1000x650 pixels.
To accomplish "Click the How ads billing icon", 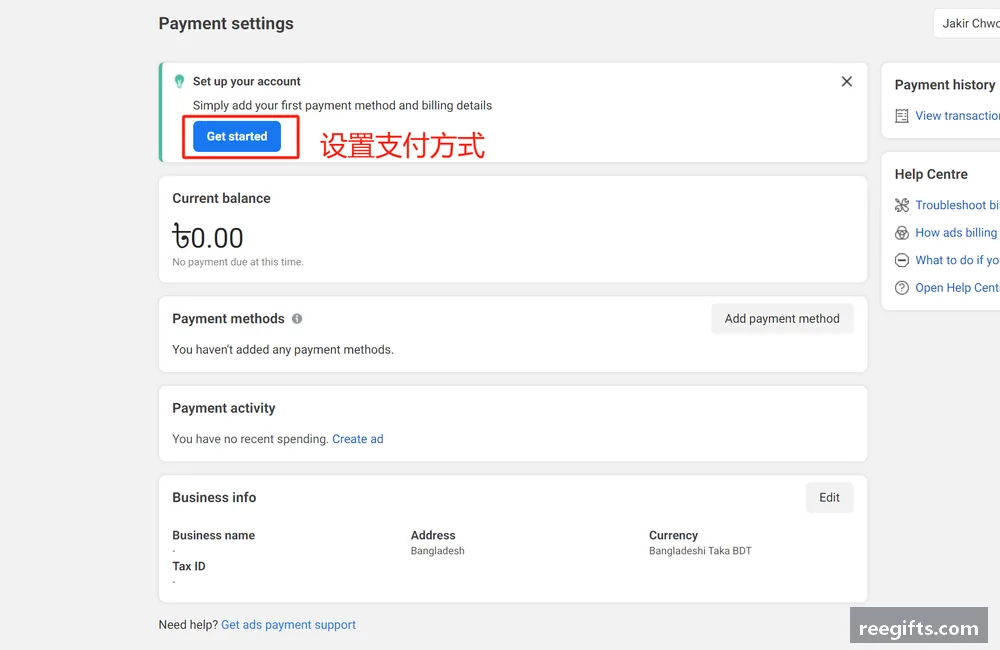I will point(902,233).
